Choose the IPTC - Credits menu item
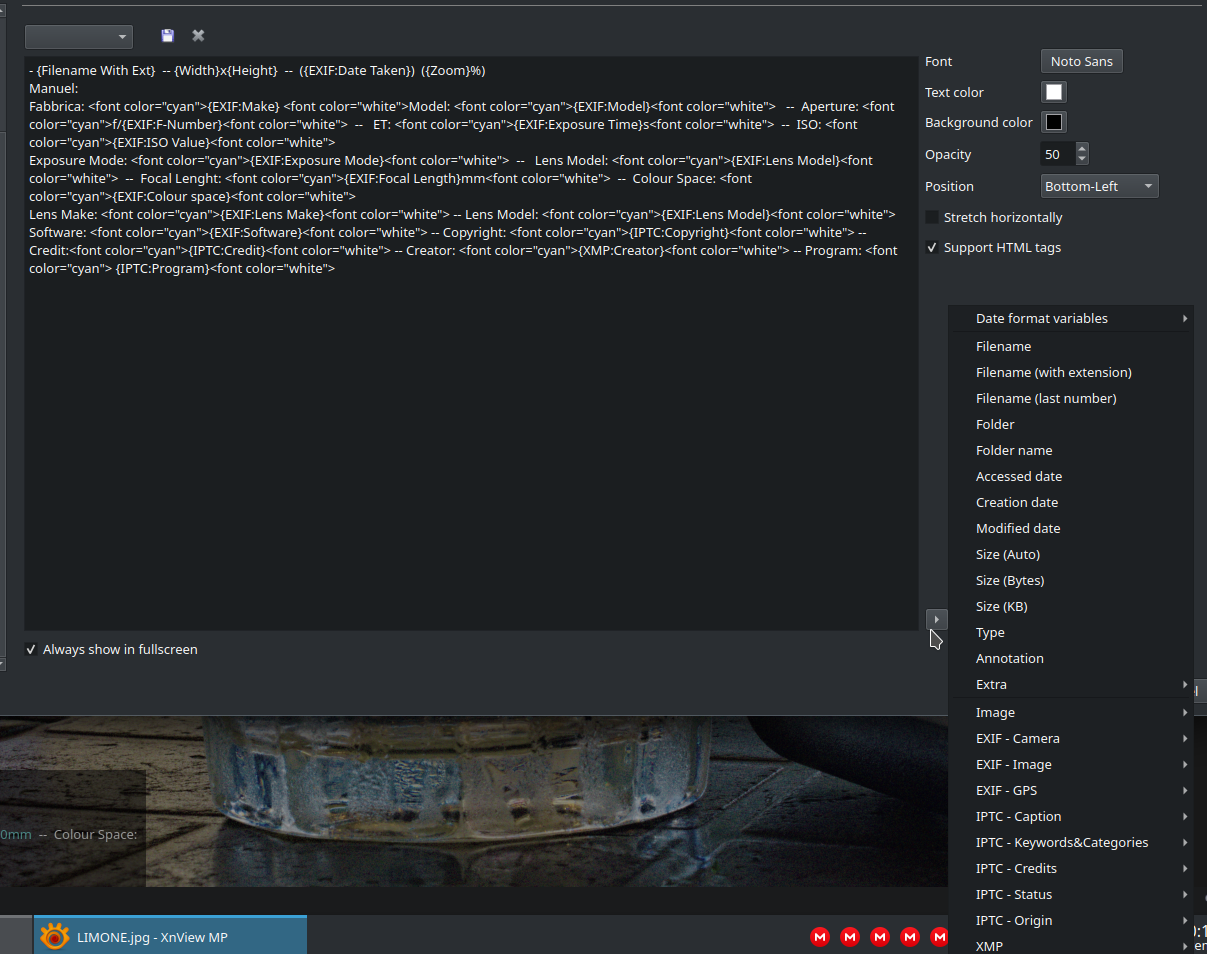The width and height of the screenshot is (1207, 954). click(1016, 868)
